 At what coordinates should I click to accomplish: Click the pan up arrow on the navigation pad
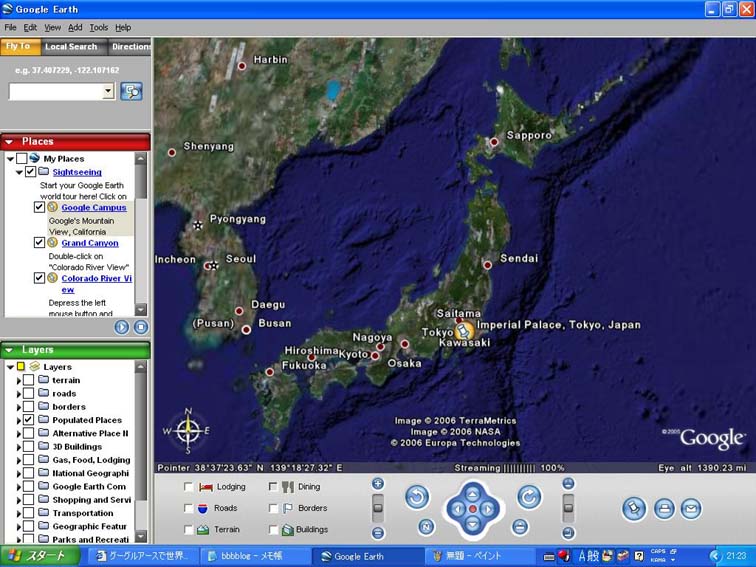[x=472, y=493]
